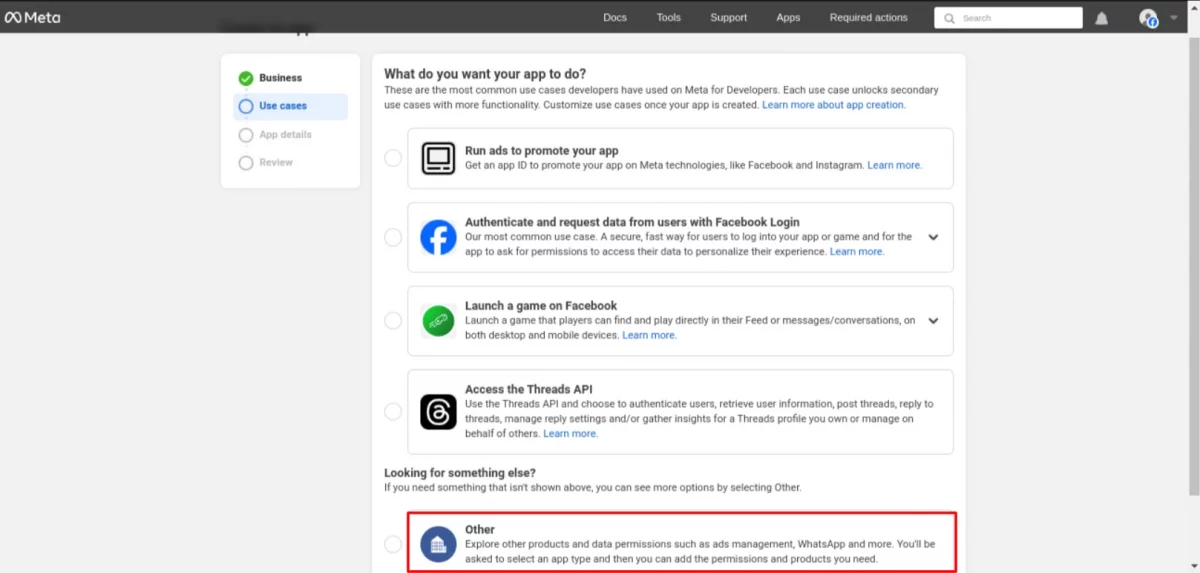The image size is (1200, 573).
Task: Click the Run ads monitor icon
Action: click(438, 158)
